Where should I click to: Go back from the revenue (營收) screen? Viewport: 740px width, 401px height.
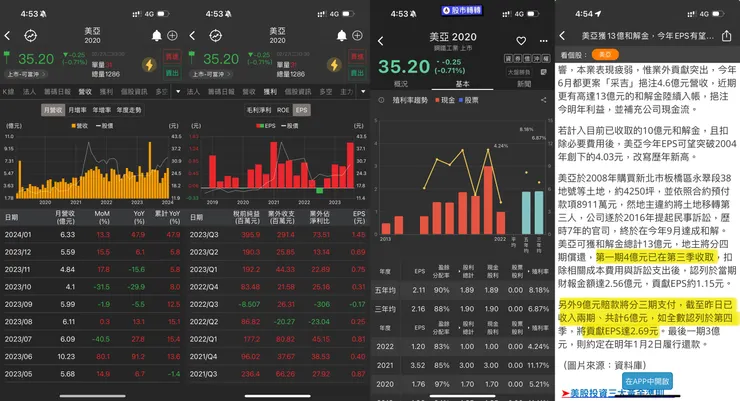coord(7,35)
